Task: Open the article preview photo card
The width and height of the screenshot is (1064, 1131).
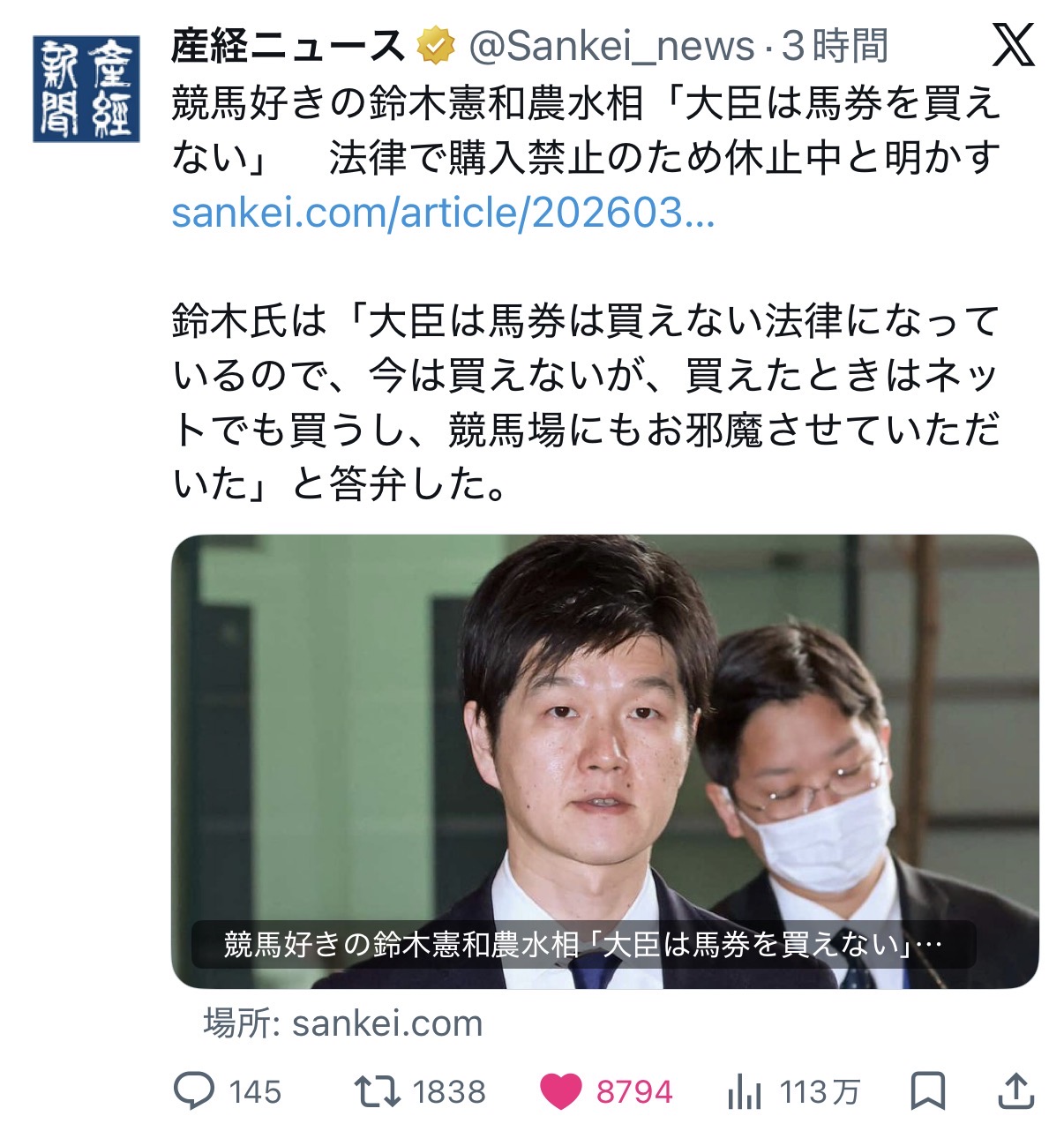Action: click(x=605, y=761)
